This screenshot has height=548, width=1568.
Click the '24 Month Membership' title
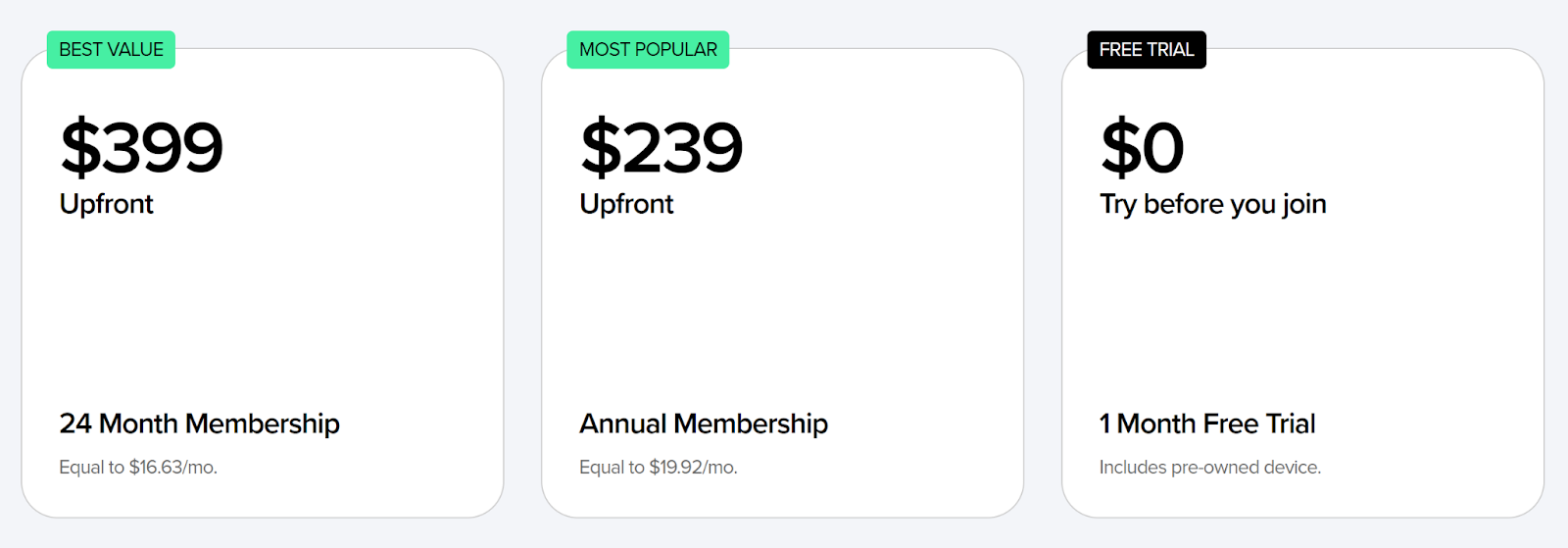click(x=200, y=423)
